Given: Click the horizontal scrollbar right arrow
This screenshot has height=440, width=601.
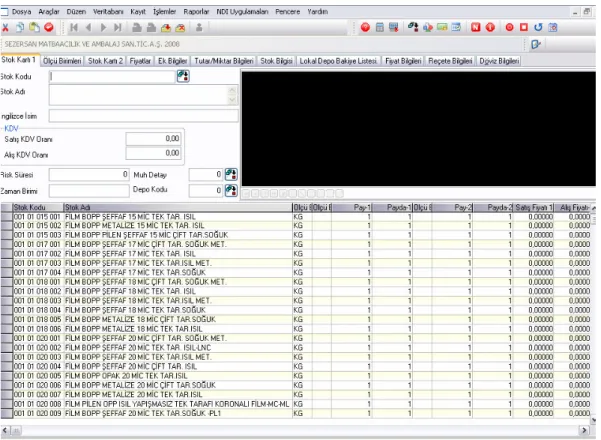Looking at the screenshot, I should click(585, 430).
